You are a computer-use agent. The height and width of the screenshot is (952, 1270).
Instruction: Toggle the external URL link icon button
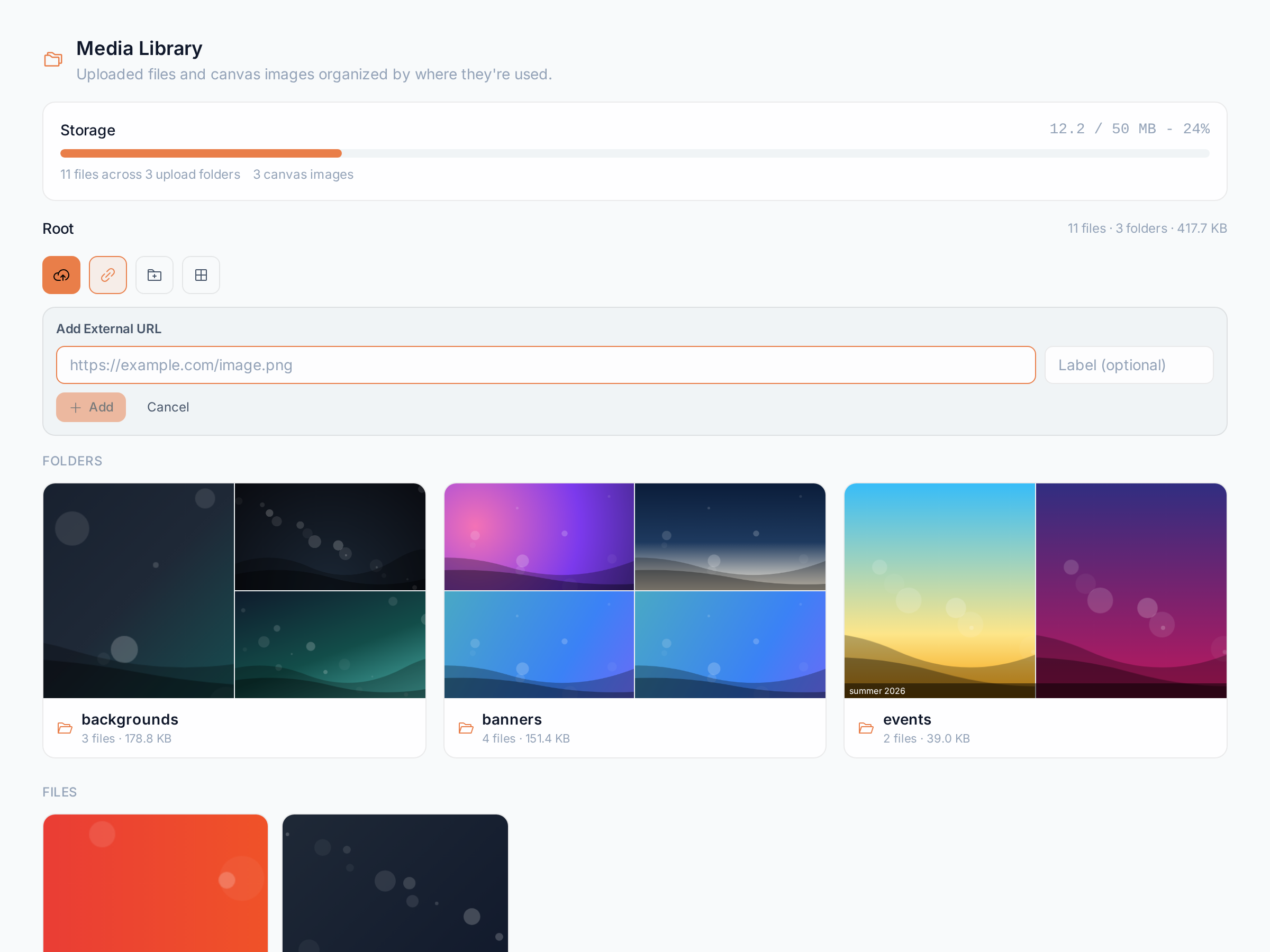coord(108,275)
